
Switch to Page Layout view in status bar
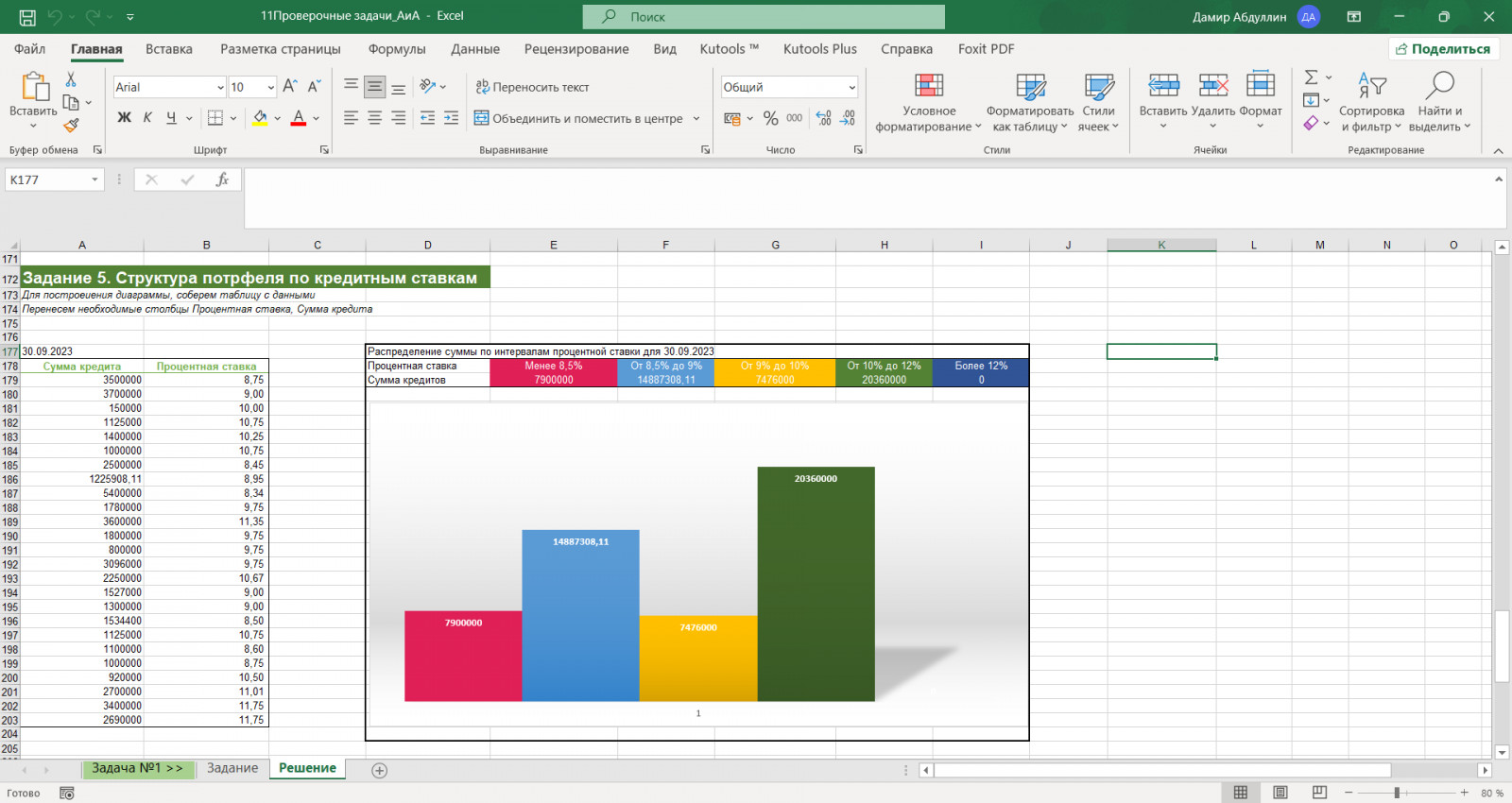pyautogui.click(x=1280, y=793)
